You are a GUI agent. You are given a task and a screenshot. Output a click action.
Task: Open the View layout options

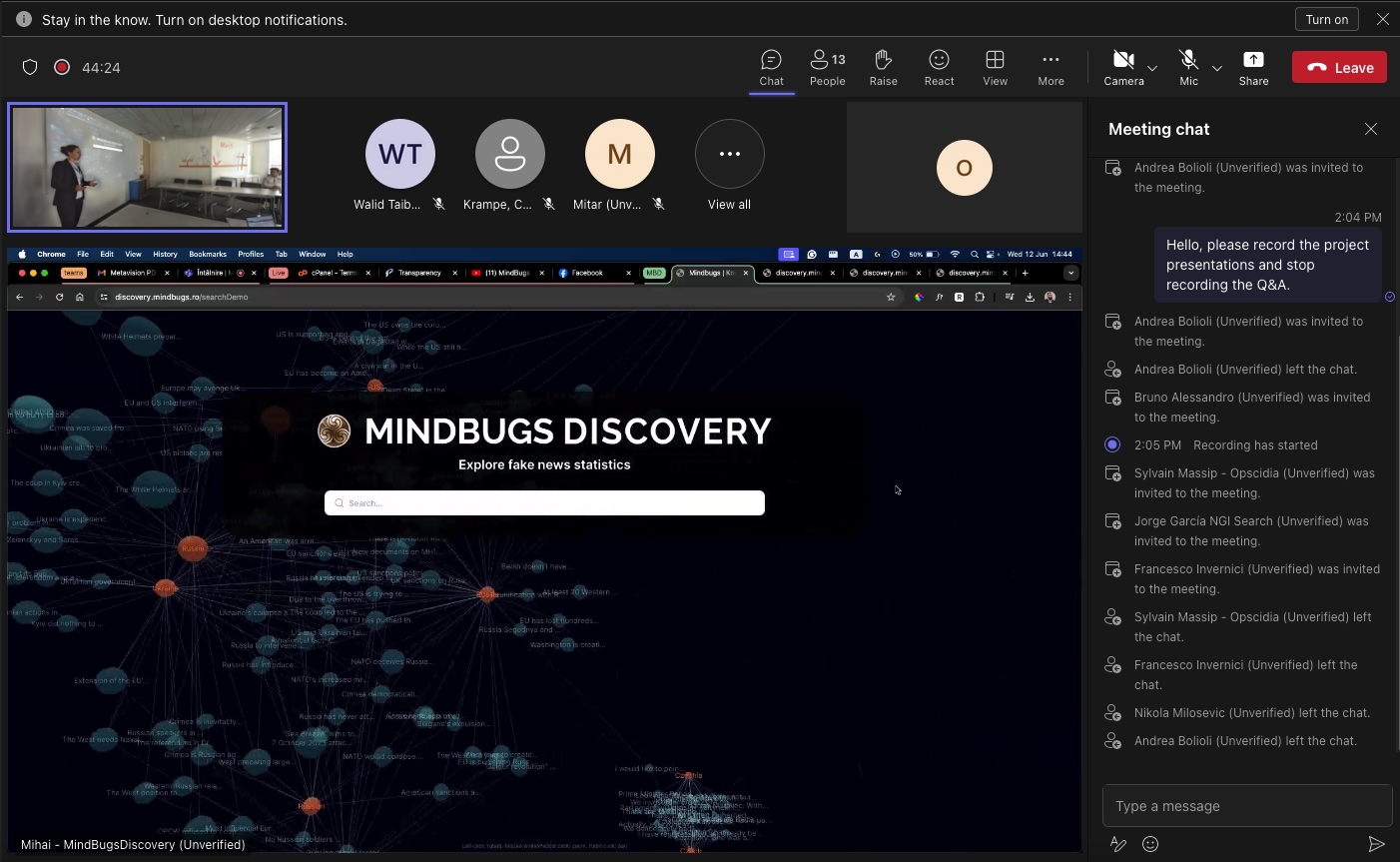(x=995, y=68)
